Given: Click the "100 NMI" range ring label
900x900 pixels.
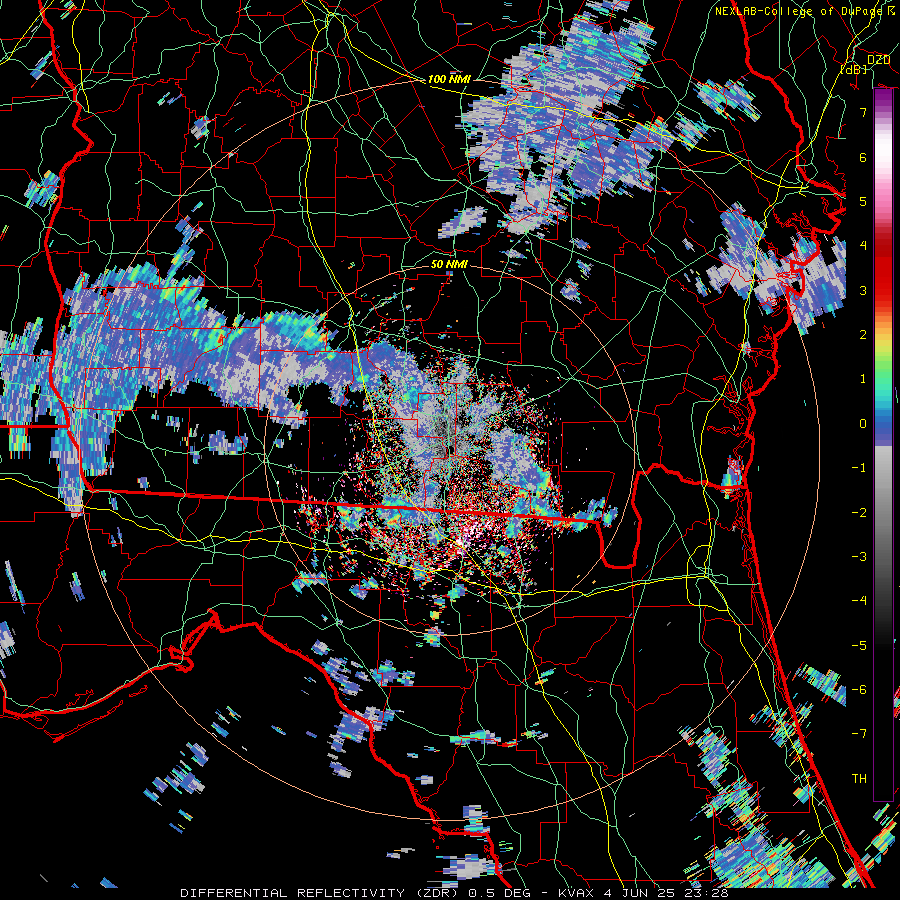Looking at the screenshot, I should [x=449, y=79].
